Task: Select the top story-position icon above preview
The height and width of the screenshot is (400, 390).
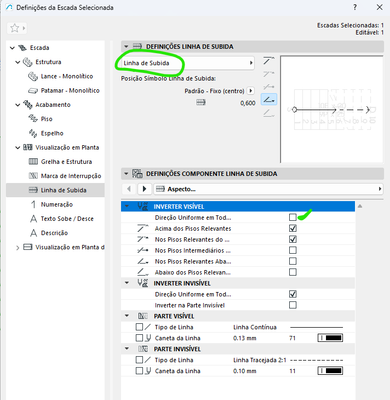Action: 269,61
